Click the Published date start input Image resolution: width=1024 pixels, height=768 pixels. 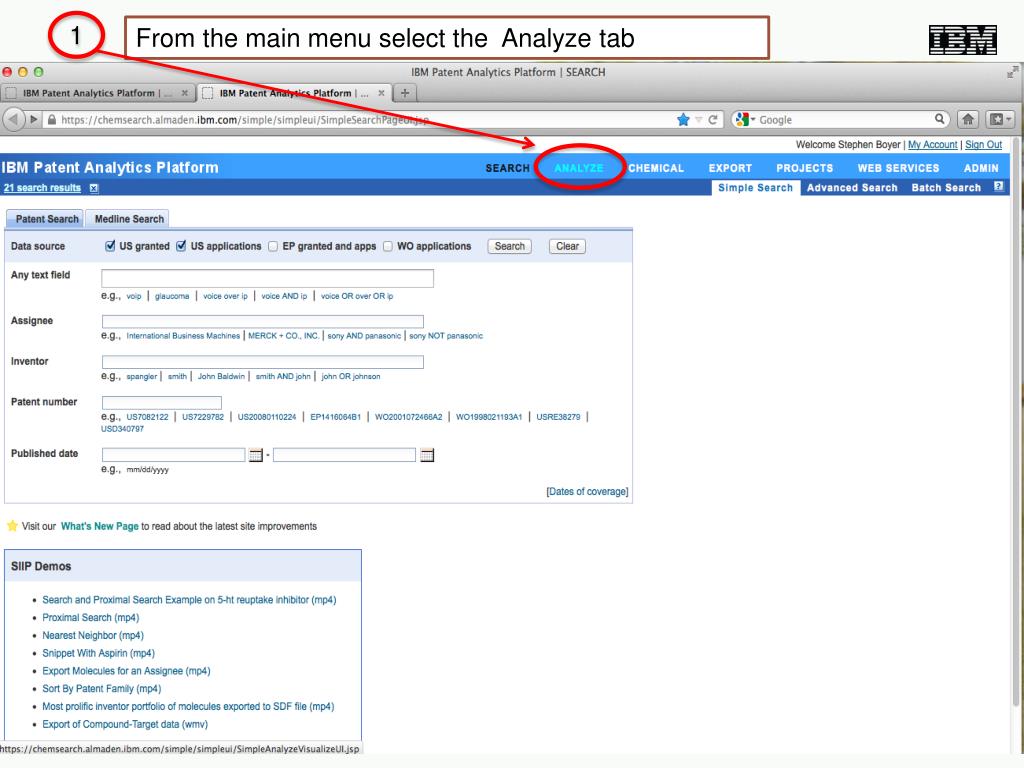pyautogui.click(x=174, y=455)
